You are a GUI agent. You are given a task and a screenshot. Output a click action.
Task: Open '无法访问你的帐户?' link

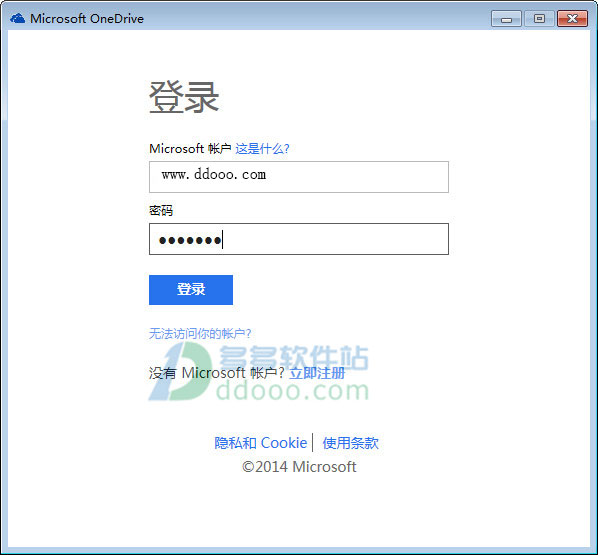[x=200, y=333]
